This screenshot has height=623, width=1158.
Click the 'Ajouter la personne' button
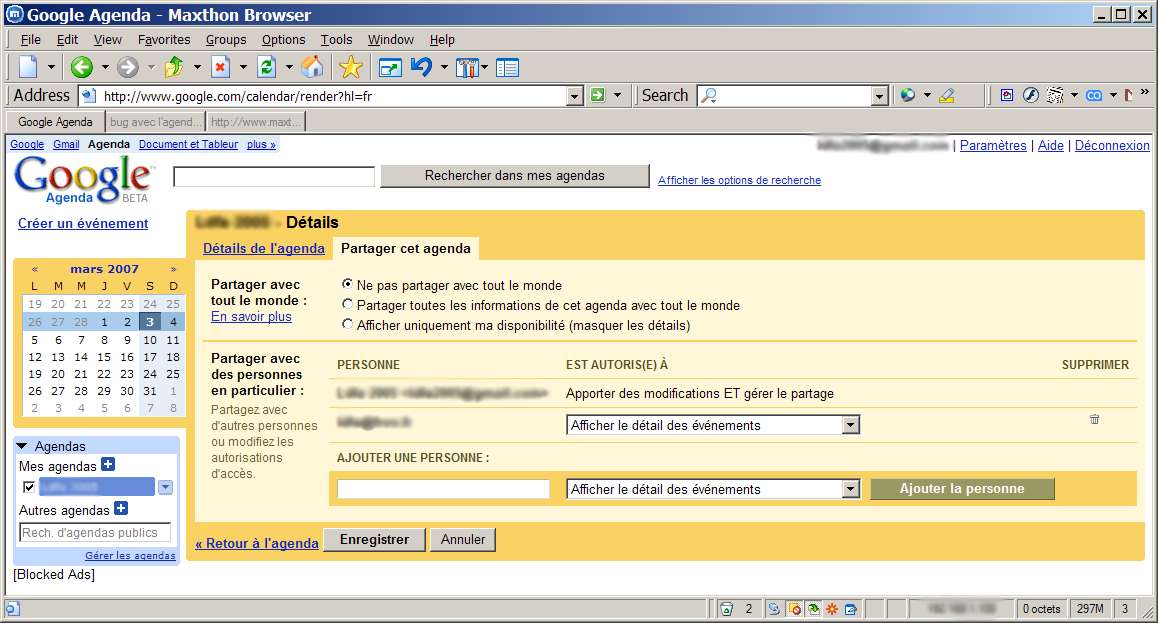pos(962,489)
